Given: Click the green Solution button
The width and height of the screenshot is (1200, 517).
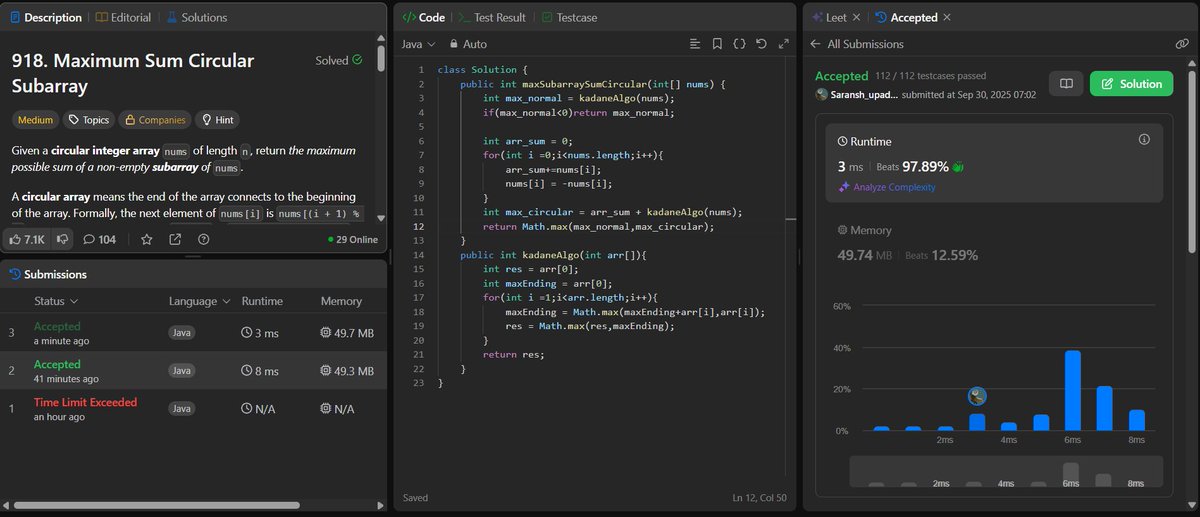Looking at the screenshot, I should 1131,84.
